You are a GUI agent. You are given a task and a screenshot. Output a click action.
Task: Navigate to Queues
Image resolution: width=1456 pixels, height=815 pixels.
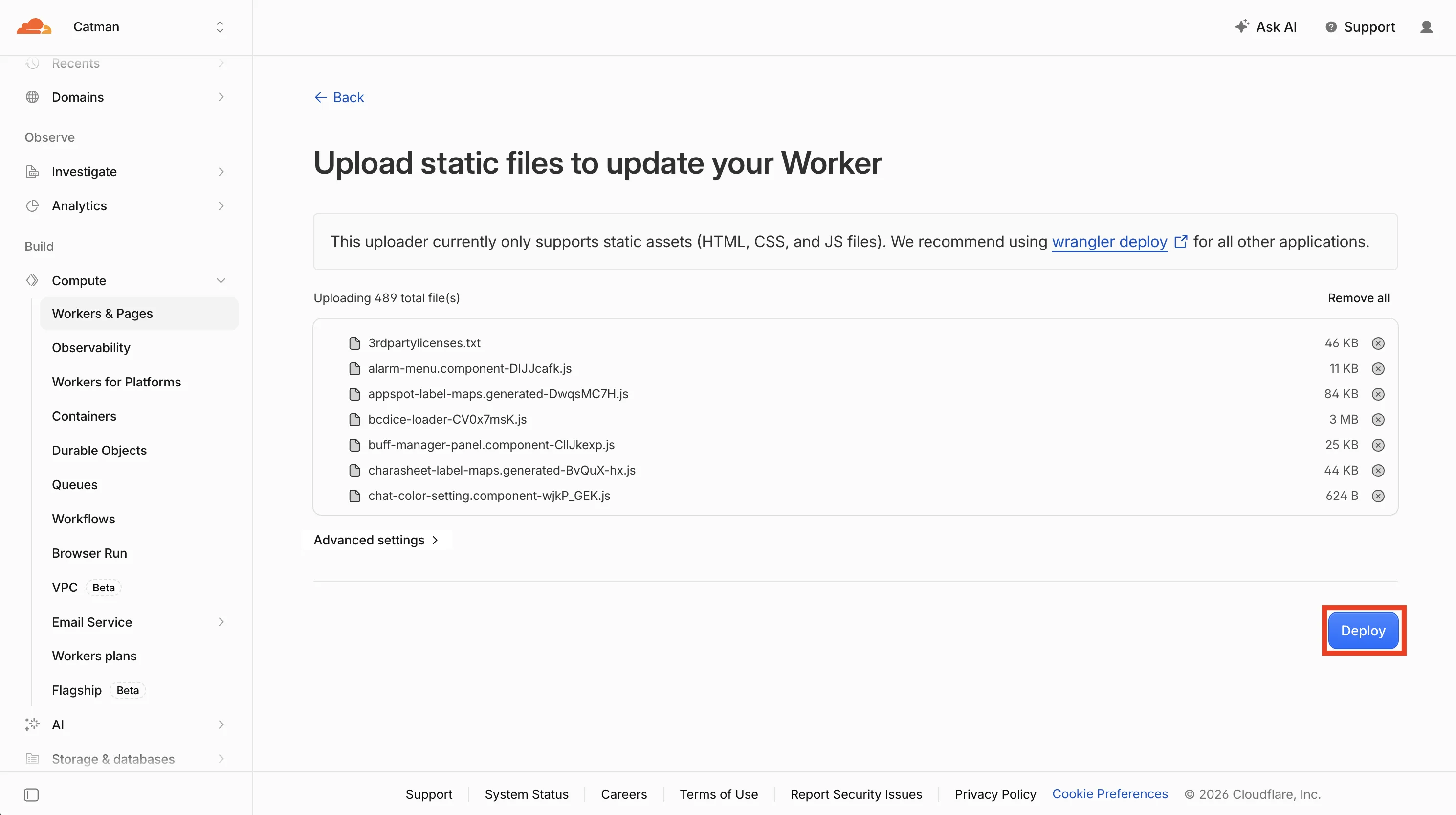pos(75,485)
